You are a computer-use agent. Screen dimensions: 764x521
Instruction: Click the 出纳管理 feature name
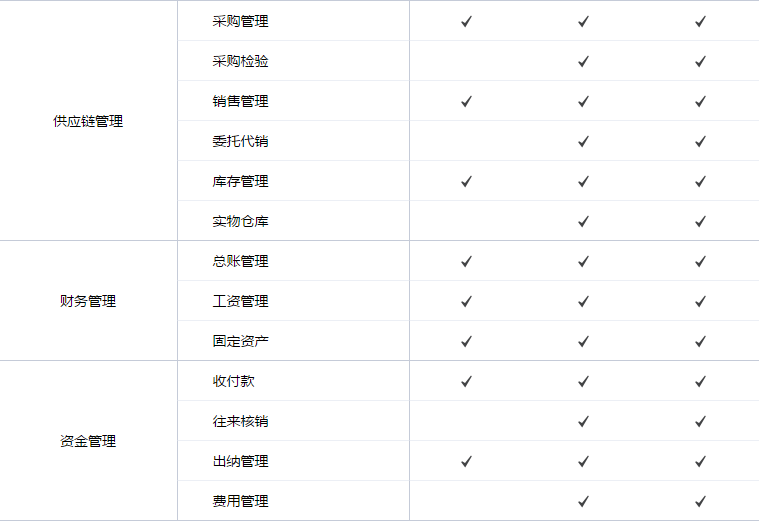point(240,461)
